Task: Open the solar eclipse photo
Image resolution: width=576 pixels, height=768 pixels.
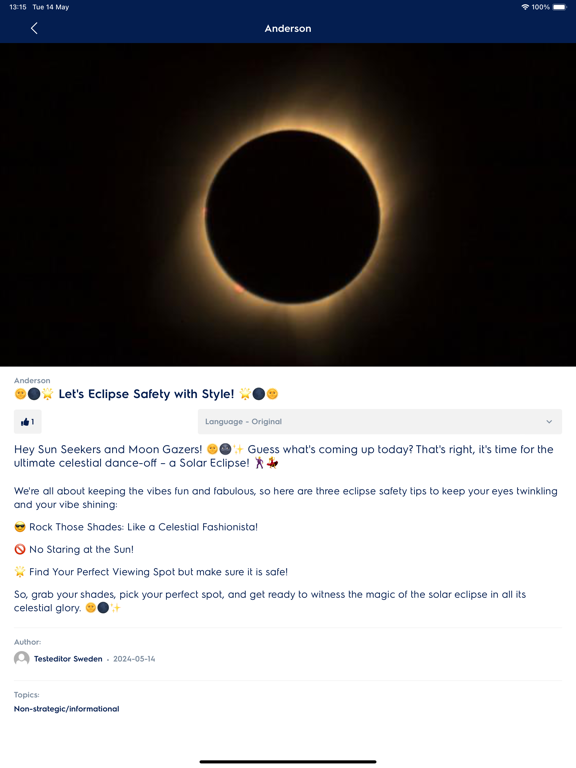Action: pos(288,205)
